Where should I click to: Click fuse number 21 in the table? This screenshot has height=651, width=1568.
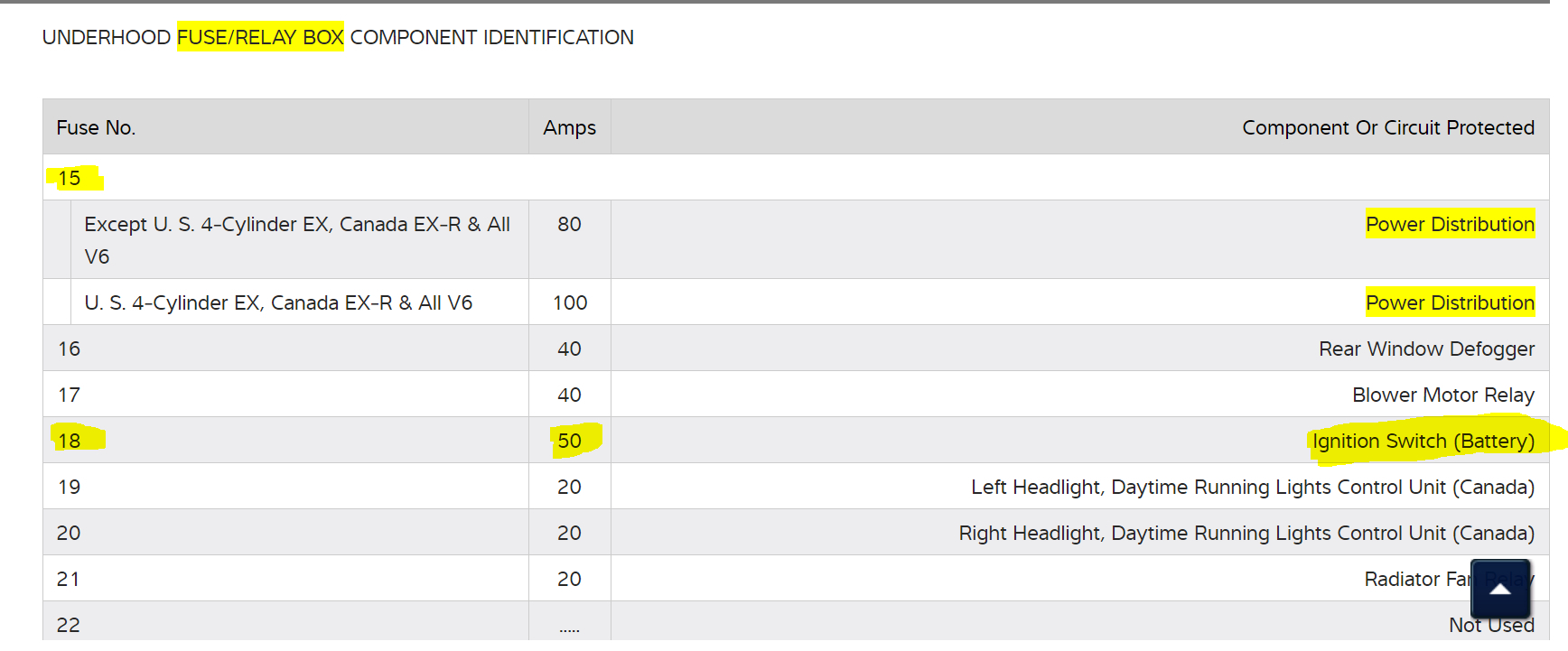[69, 579]
